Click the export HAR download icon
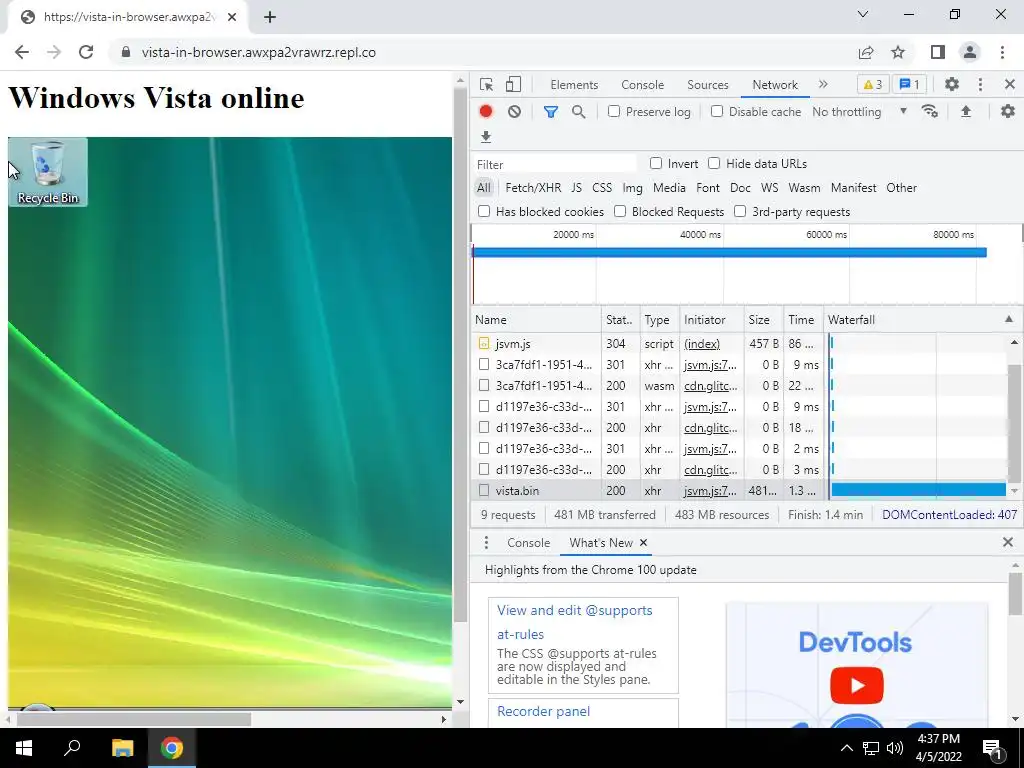1024x768 pixels. click(486, 137)
